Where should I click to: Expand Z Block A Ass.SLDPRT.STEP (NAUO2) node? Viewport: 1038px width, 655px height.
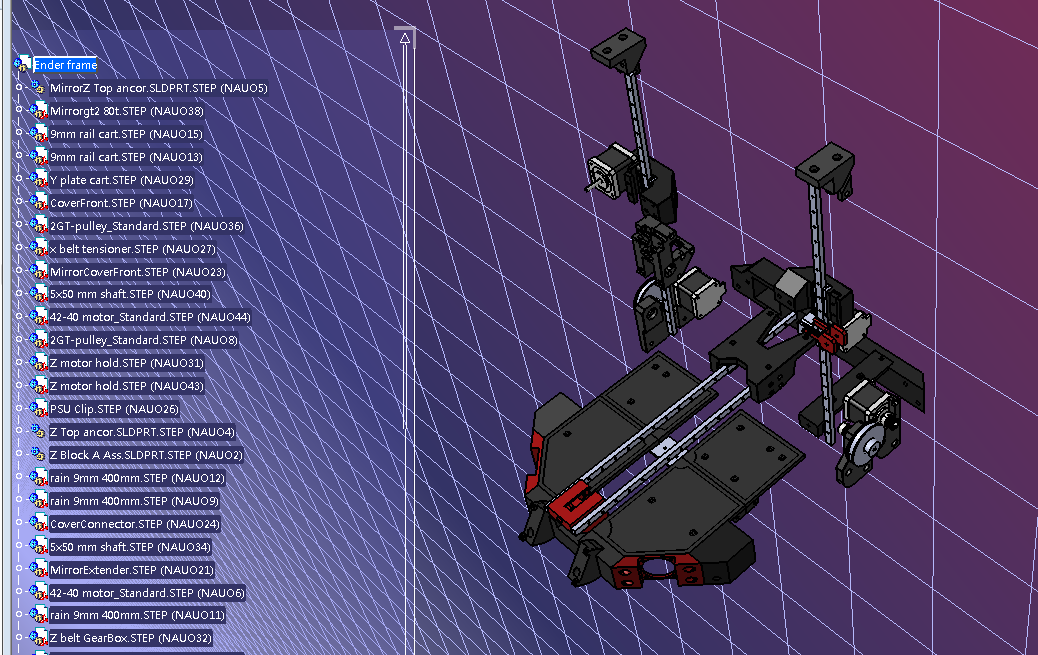(19, 454)
